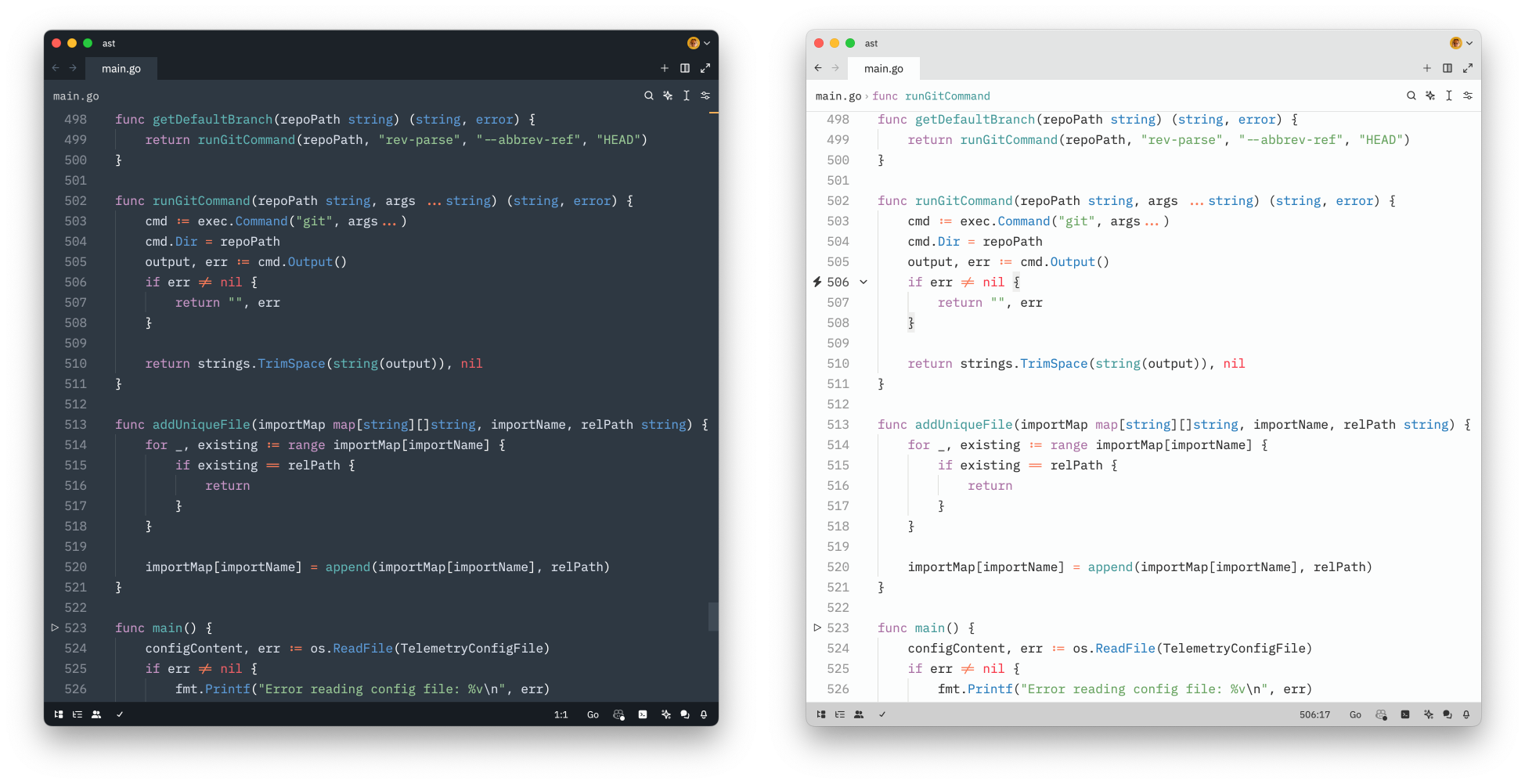The height and width of the screenshot is (784, 1525).
Task: Click diagnostics checkmark in dark window
Action: [120, 714]
